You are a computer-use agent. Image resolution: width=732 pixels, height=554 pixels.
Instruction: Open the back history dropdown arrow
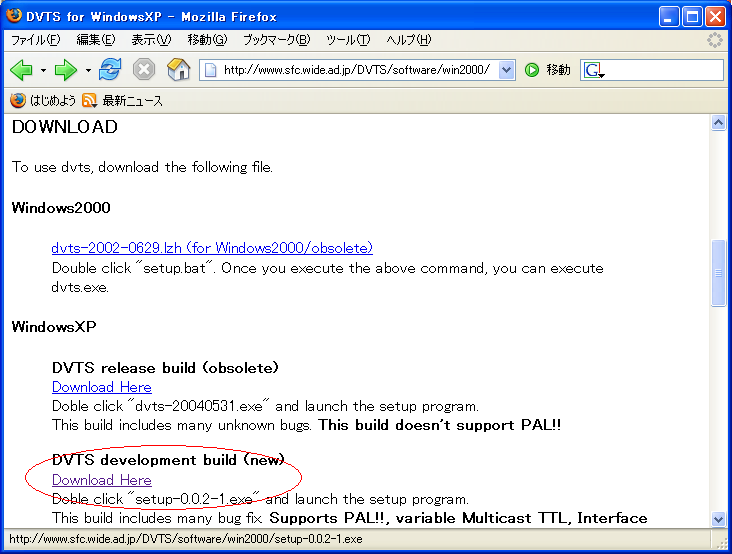click(x=43, y=71)
